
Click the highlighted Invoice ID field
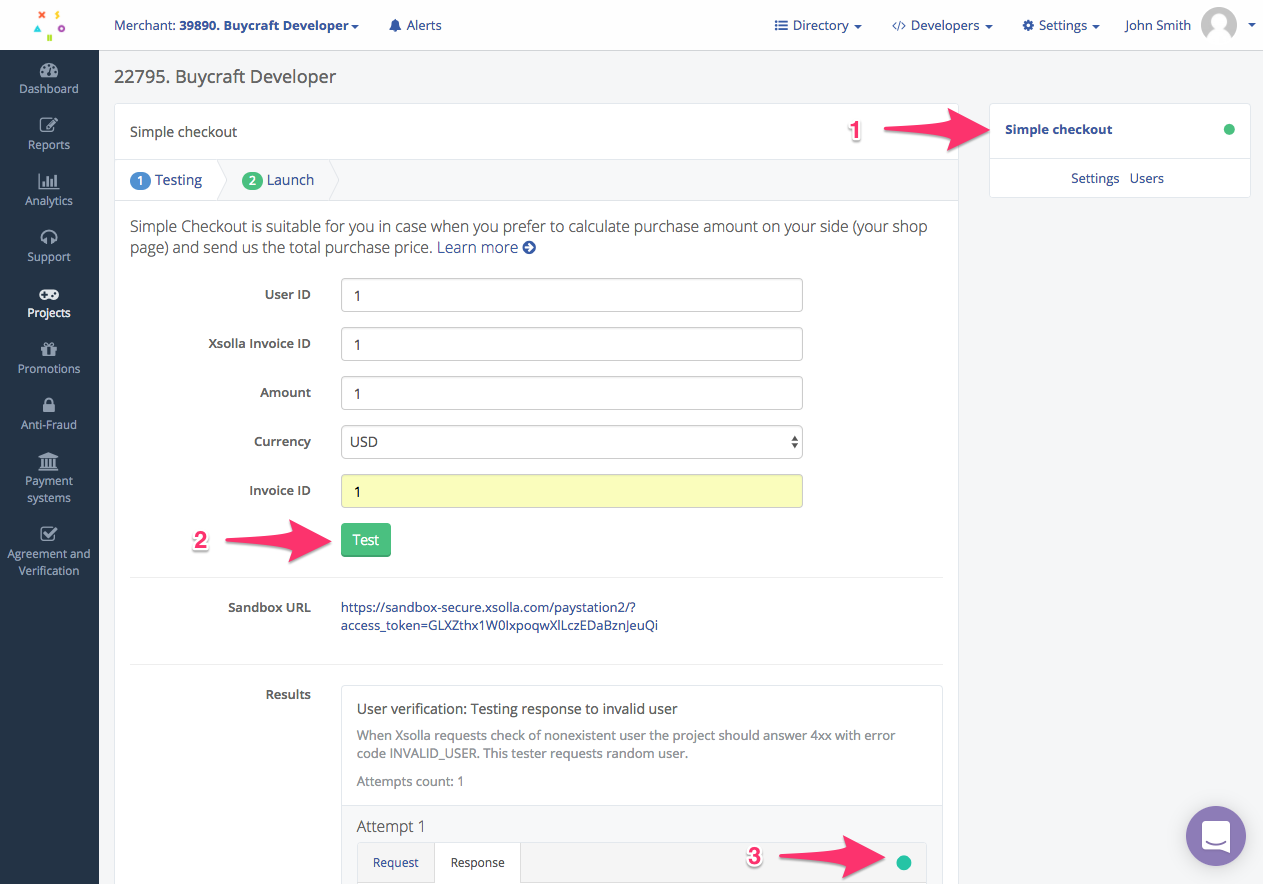[572, 491]
